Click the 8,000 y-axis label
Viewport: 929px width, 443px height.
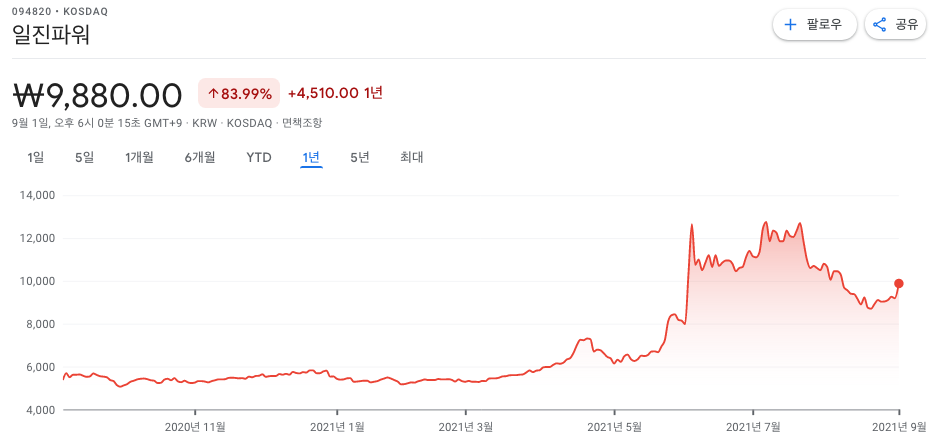[40, 325]
